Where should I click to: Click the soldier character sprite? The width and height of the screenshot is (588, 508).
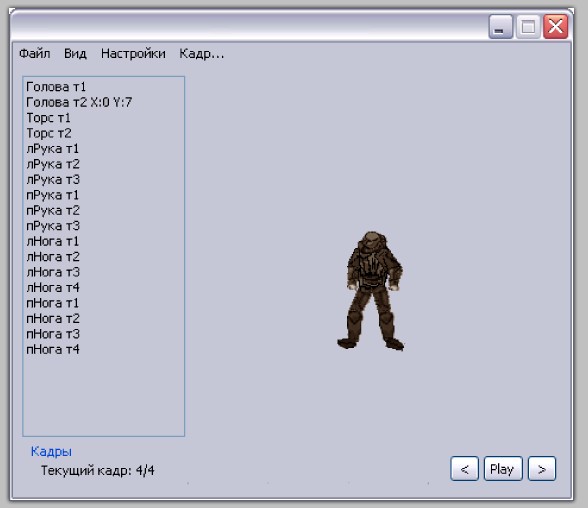tap(370, 291)
